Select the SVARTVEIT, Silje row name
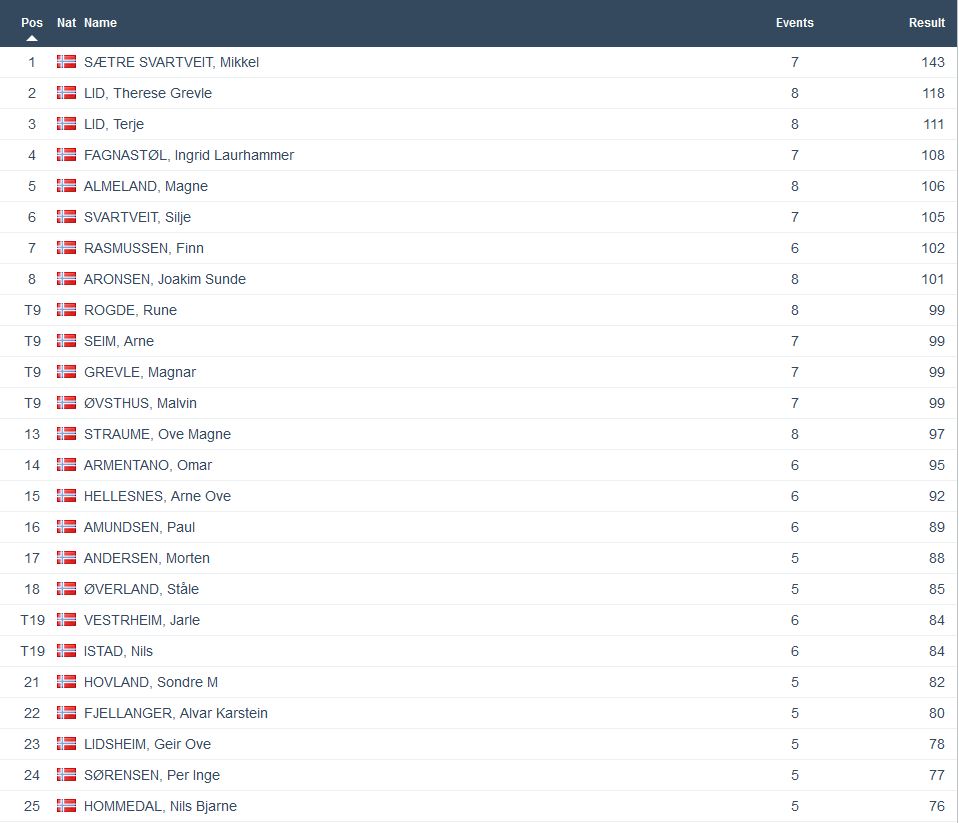The width and height of the screenshot is (959, 823). coord(137,217)
